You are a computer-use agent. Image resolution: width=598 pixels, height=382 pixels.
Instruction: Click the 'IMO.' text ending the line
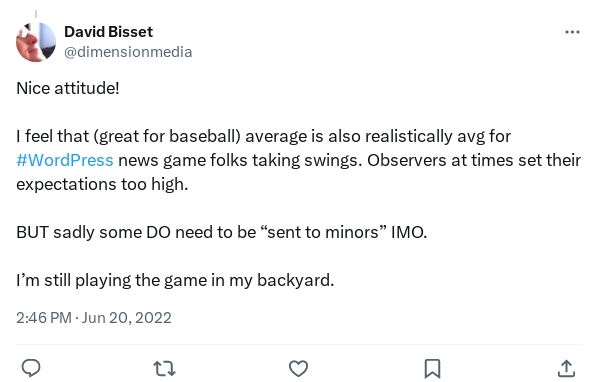pyautogui.click(x=409, y=232)
